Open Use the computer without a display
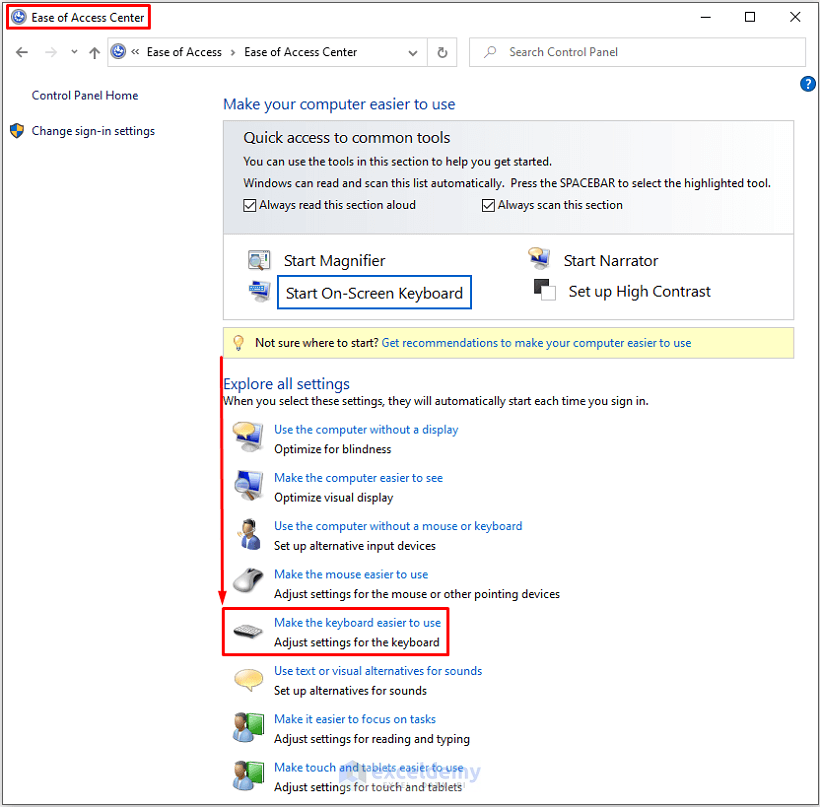The image size is (820, 807). tap(366, 429)
